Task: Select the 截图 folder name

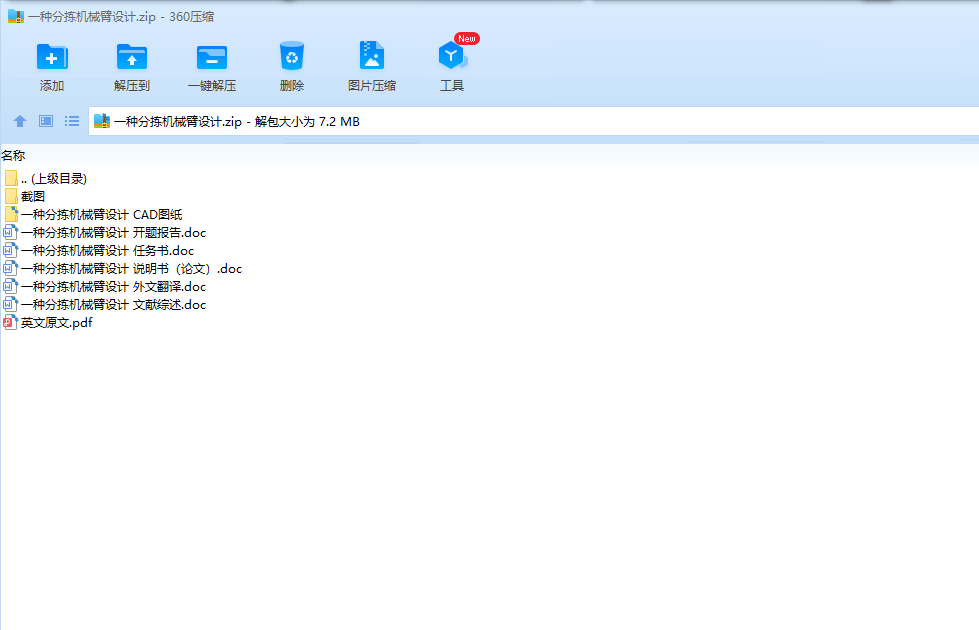Action: pos(32,196)
